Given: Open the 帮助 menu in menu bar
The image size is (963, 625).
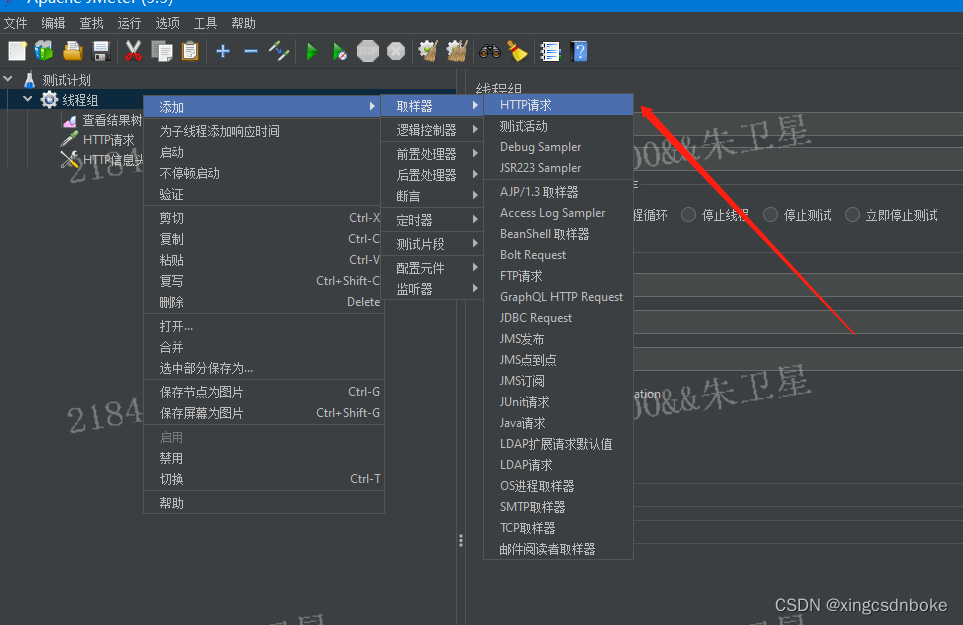Looking at the screenshot, I should 243,23.
